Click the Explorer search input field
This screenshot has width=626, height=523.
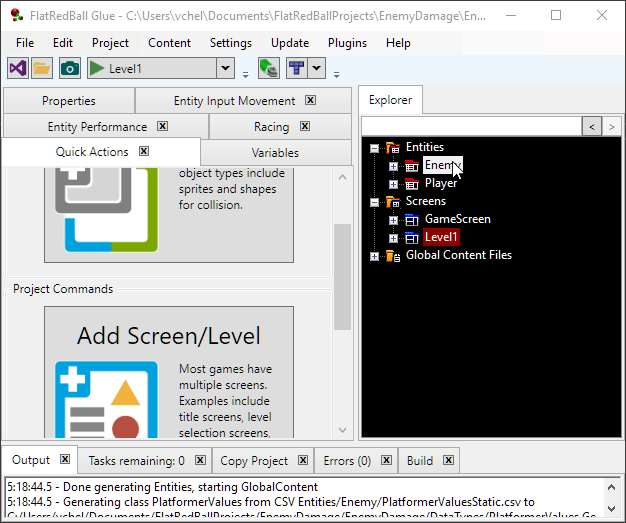(470, 126)
